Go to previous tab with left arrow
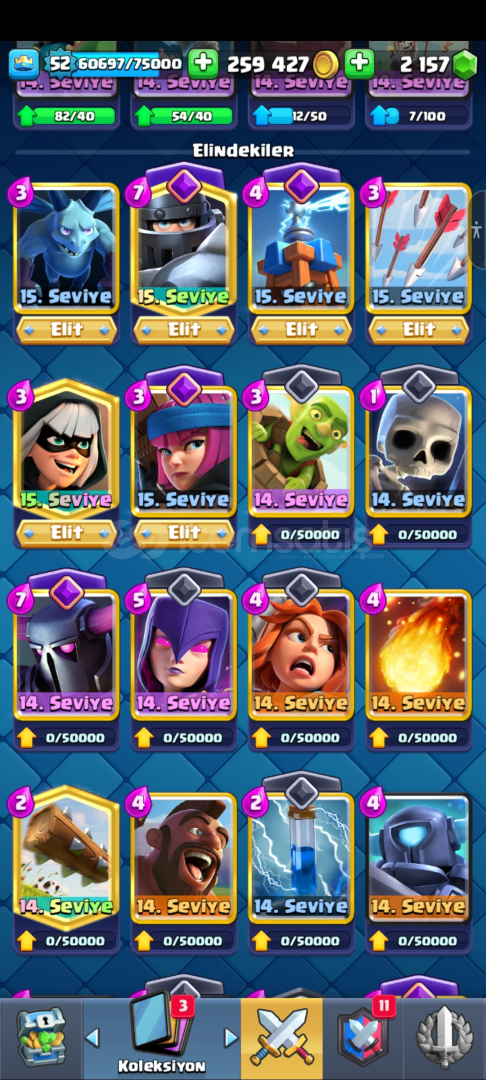Screen dimensions: 486x1080 [92, 1037]
